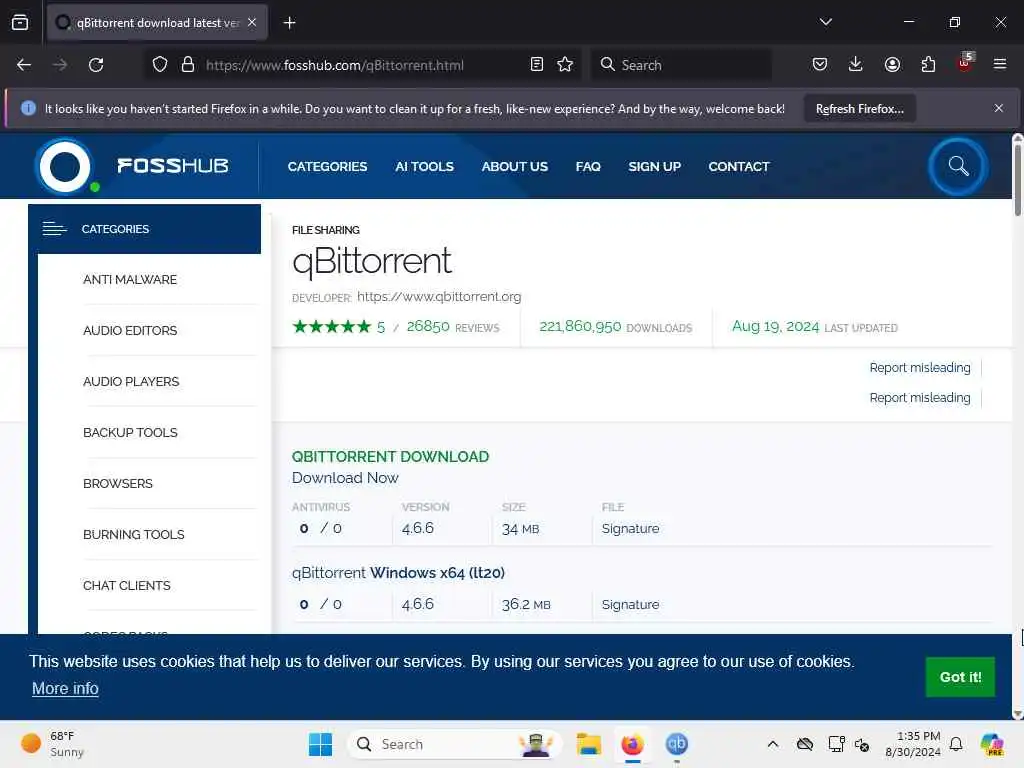Screen dimensions: 1024x768
Task: Click the FossHub logo
Action: click(x=133, y=166)
